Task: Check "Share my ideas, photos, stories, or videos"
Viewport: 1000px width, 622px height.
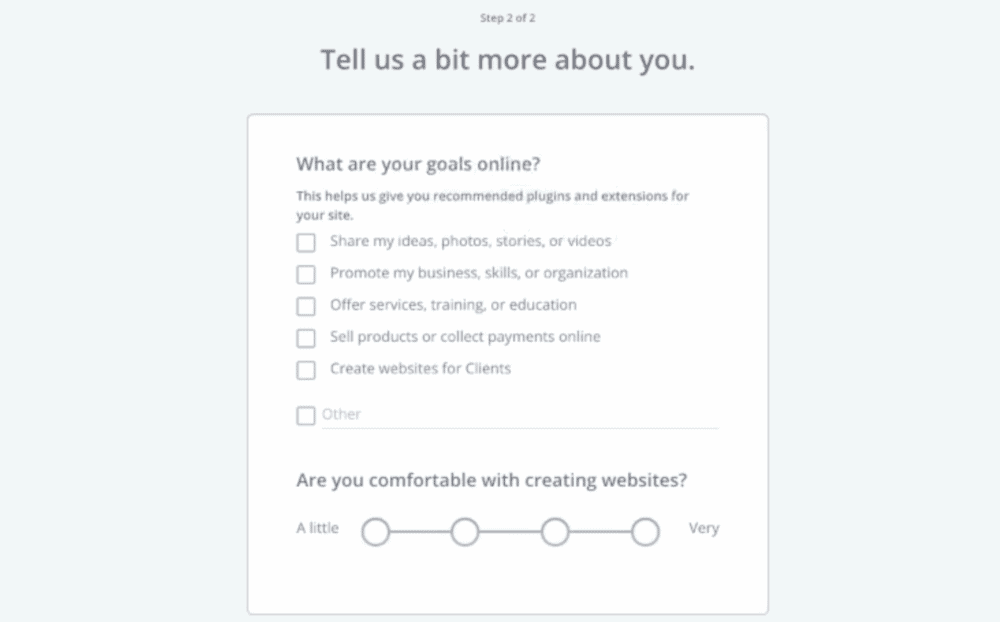Action: [306, 242]
